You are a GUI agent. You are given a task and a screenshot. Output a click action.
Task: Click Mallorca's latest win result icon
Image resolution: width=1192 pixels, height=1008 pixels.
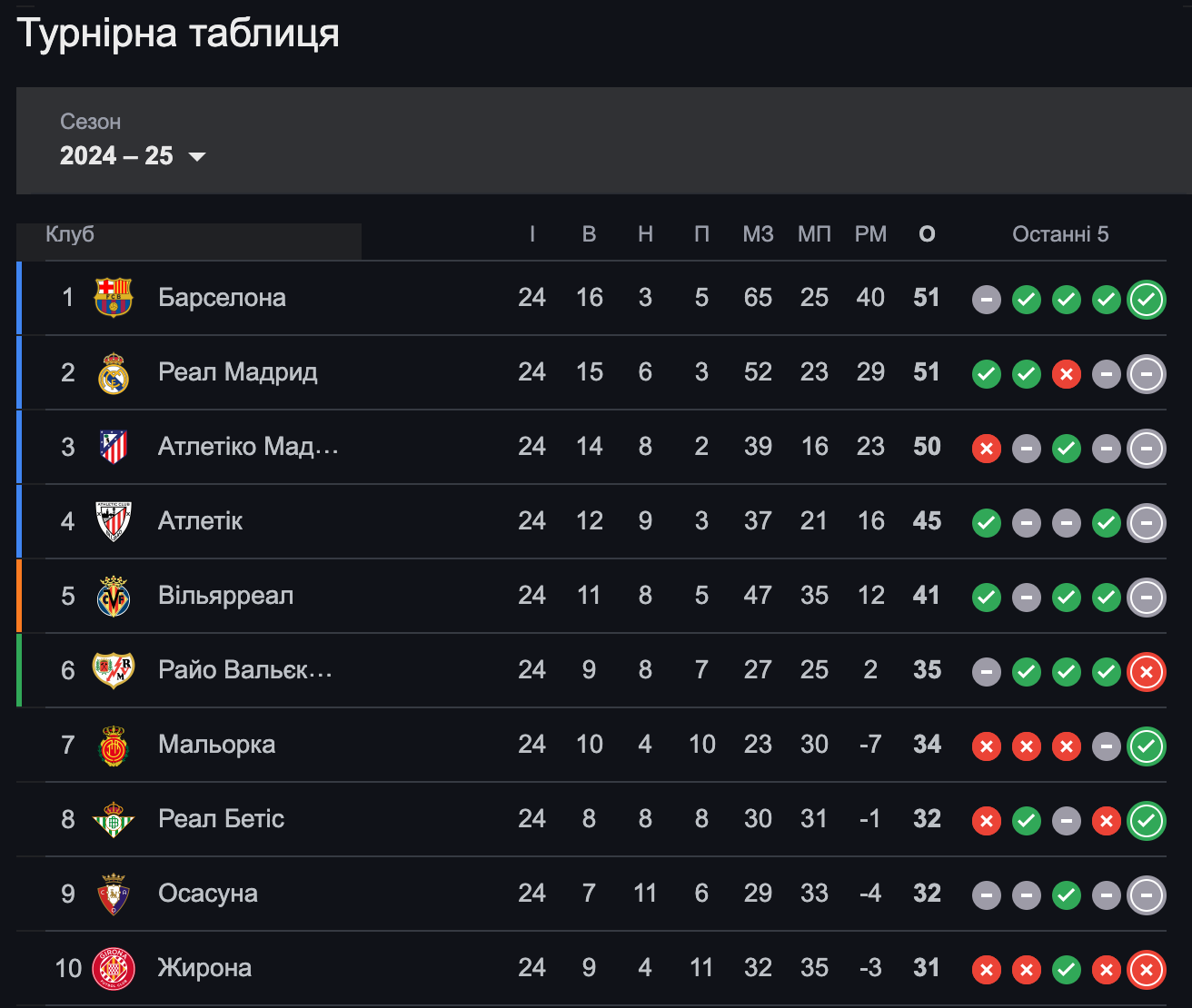click(1147, 746)
